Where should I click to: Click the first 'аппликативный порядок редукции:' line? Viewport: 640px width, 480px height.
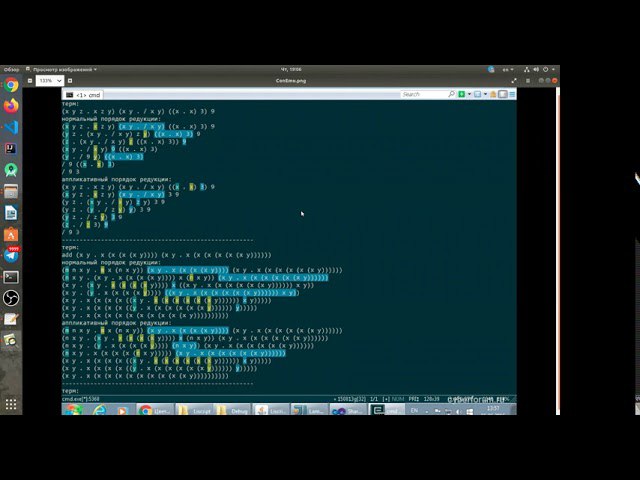pyautogui.click(x=117, y=179)
